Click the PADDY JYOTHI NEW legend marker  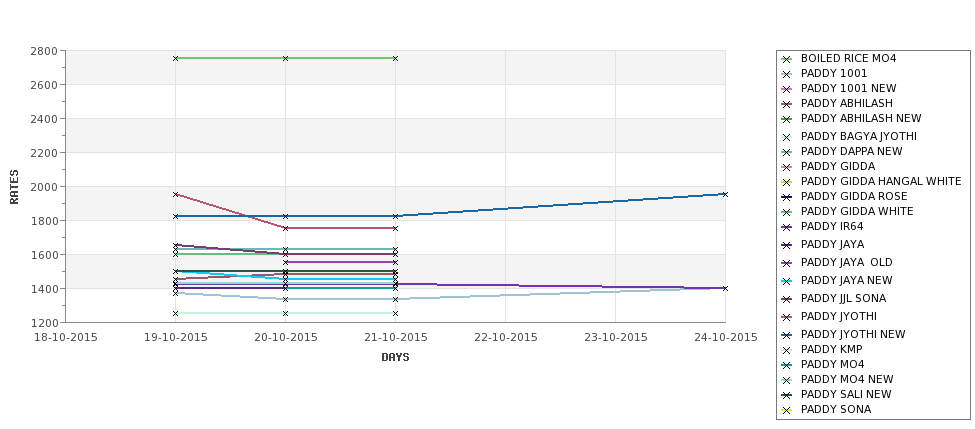[786, 335]
